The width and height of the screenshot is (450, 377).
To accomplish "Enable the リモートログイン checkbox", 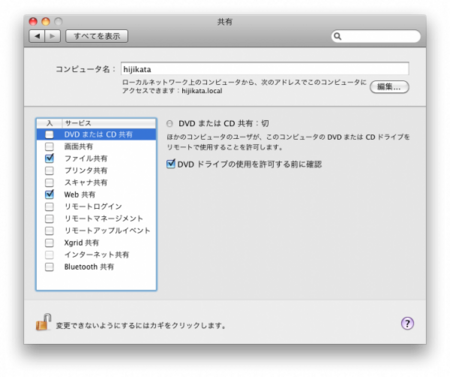I will (x=49, y=206).
